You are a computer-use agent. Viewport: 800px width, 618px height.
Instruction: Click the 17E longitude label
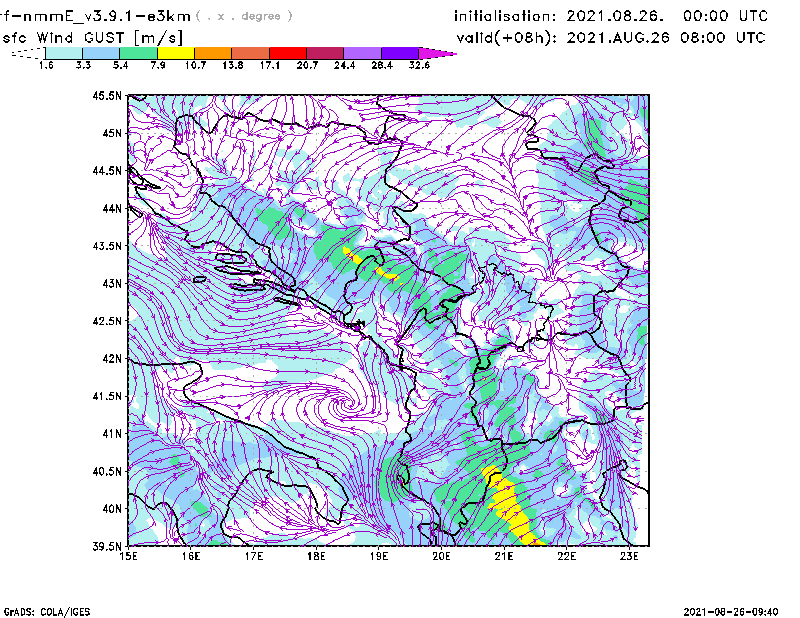[x=254, y=556]
